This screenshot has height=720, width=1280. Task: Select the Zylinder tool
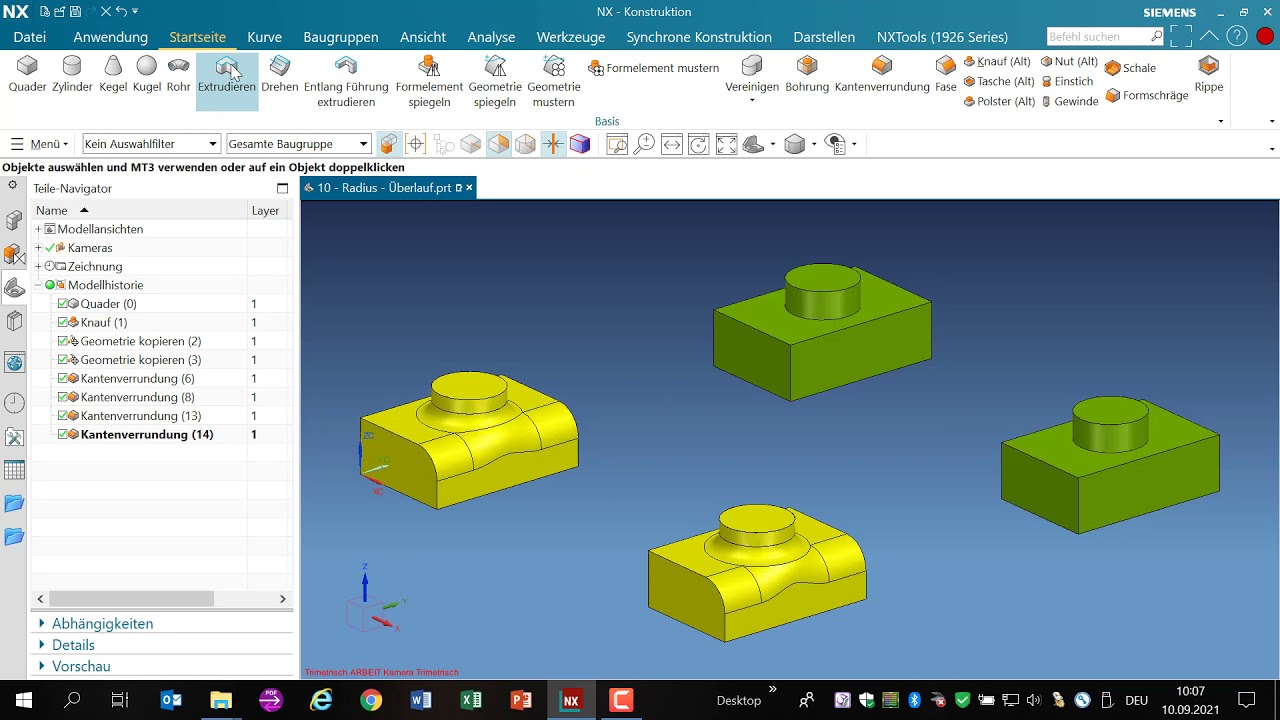(x=72, y=75)
